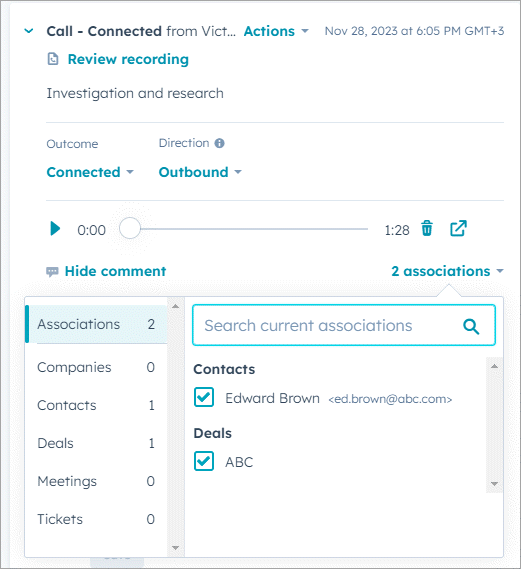Viewport: 521px width, 569px height.
Task: Select the Meetings category
Action: pos(96,481)
